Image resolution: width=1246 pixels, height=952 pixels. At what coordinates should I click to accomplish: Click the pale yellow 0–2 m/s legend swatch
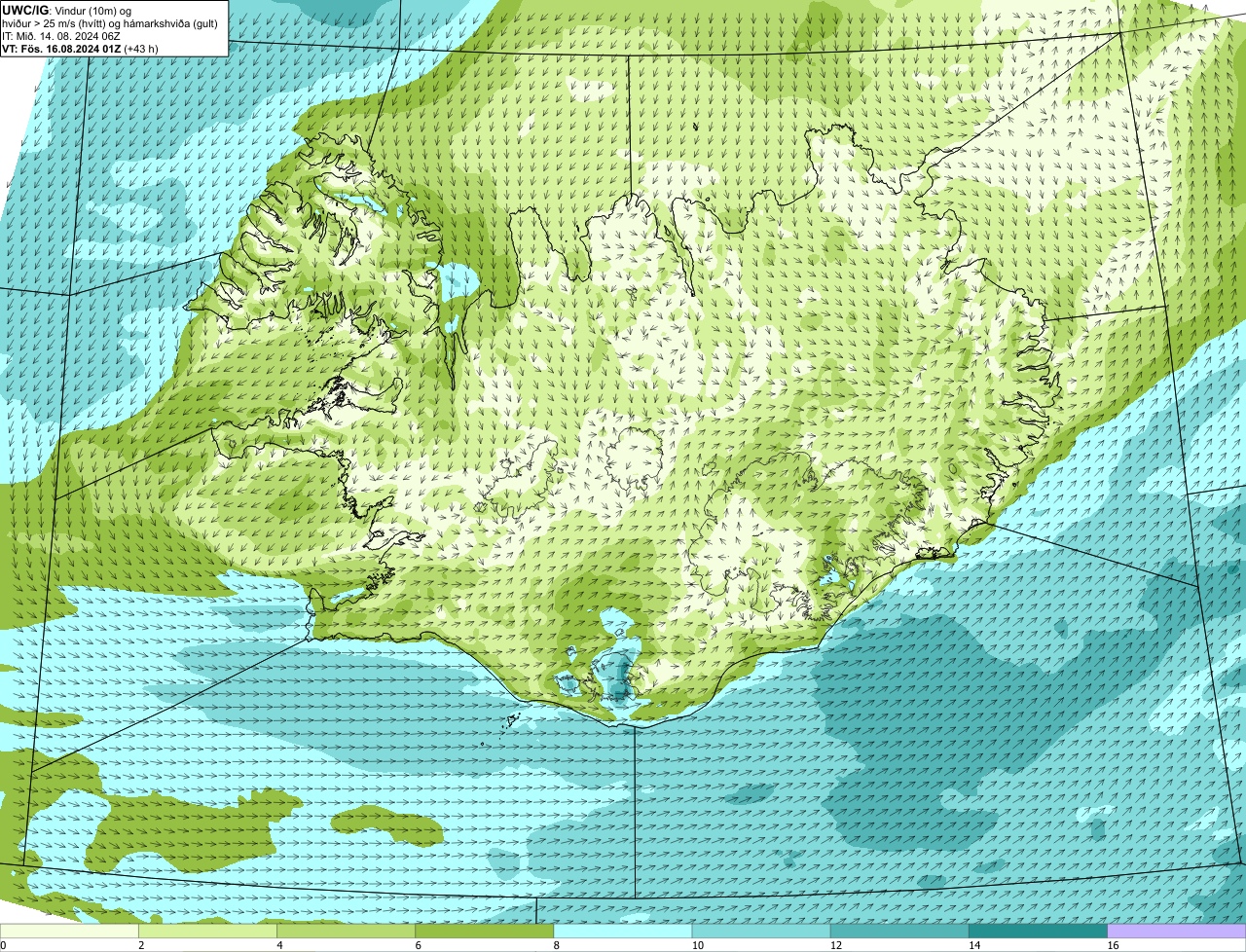[x=70, y=931]
